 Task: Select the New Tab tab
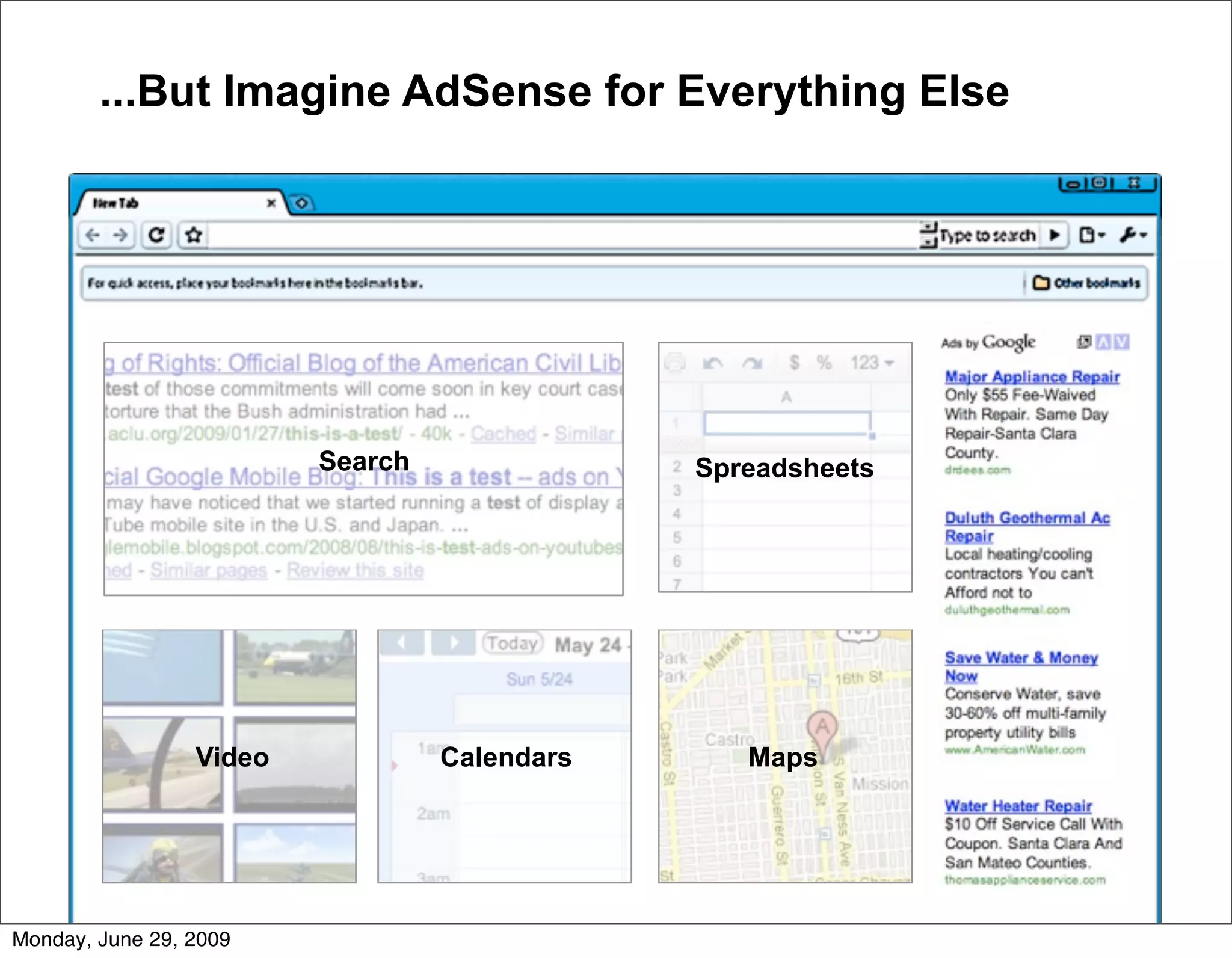[x=180, y=203]
